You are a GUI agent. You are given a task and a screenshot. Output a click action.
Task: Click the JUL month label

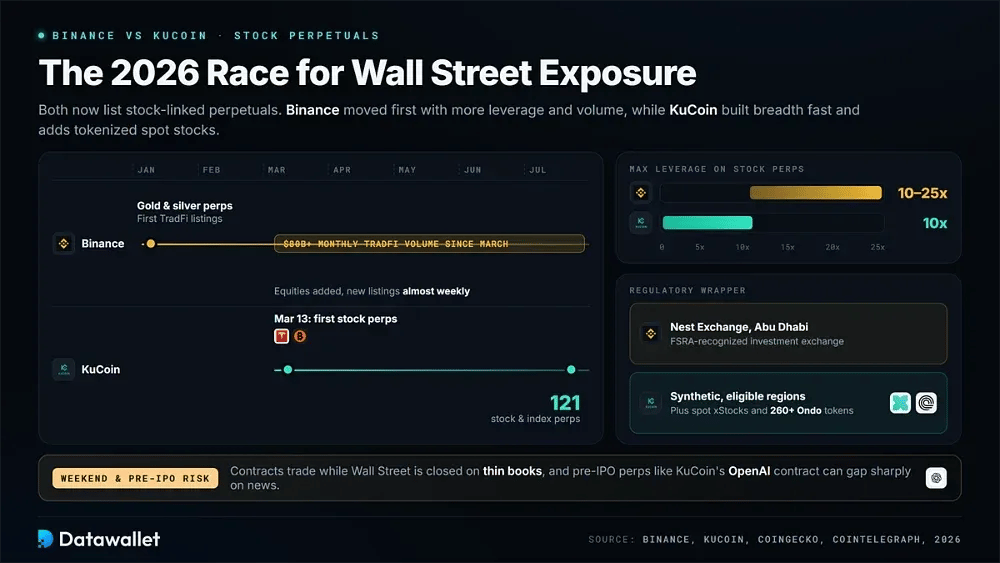click(x=538, y=170)
